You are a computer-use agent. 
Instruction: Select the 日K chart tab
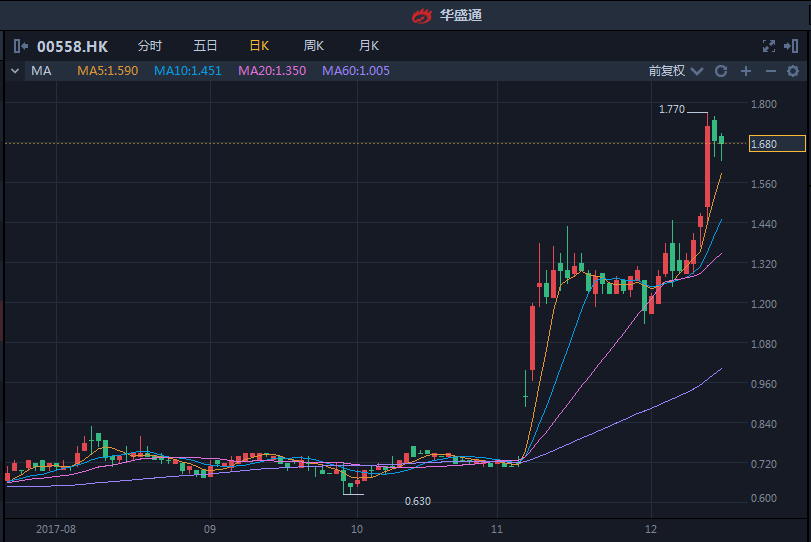(259, 46)
